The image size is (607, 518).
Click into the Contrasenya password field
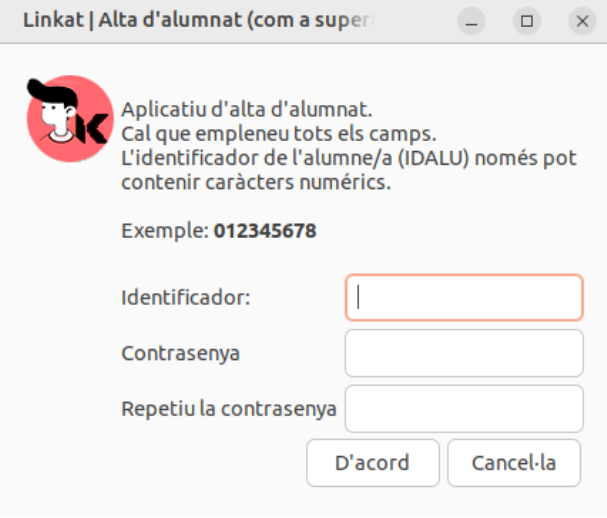click(x=464, y=353)
